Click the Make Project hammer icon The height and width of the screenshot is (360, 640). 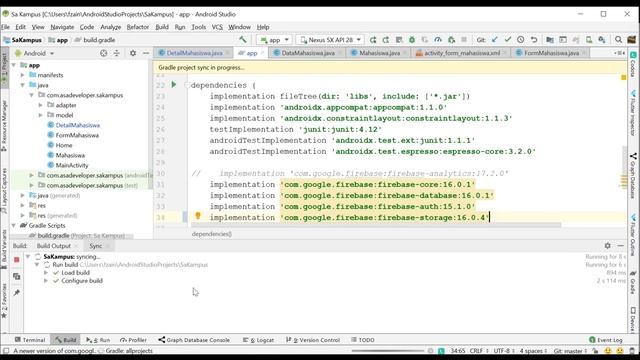click(x=243, y=40)
